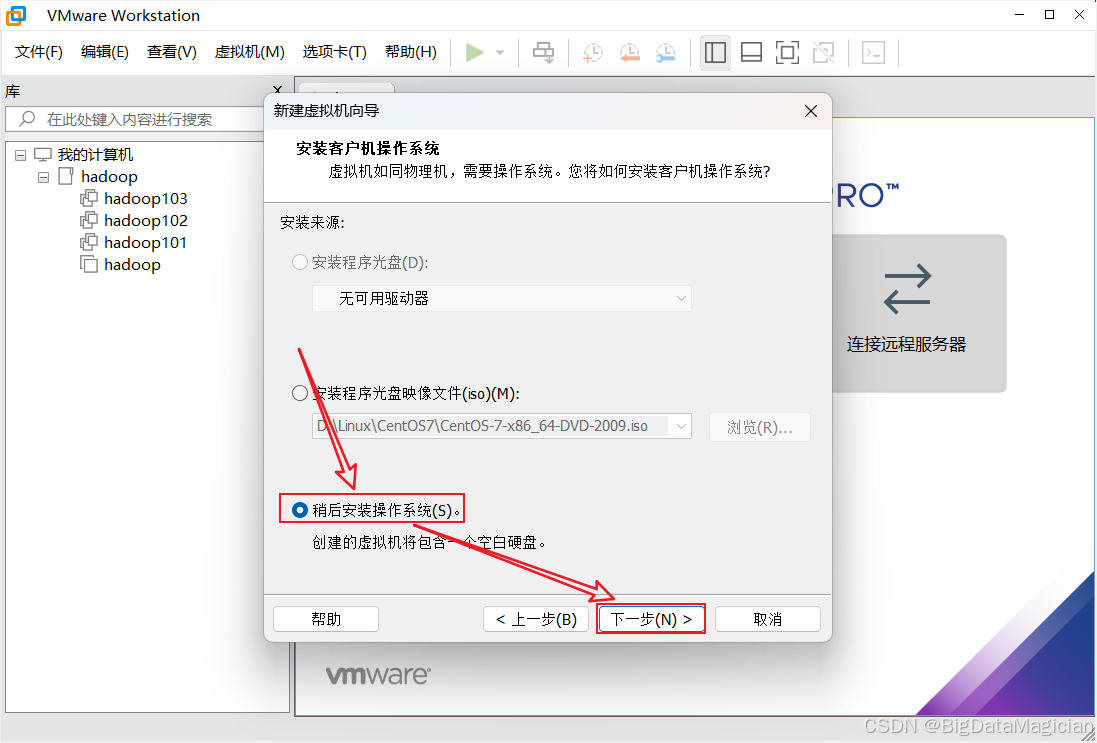Go back with 上一步(B) button
Image resolution: width=1097 pixels, height=743 pixels.
tap(536, 619)
